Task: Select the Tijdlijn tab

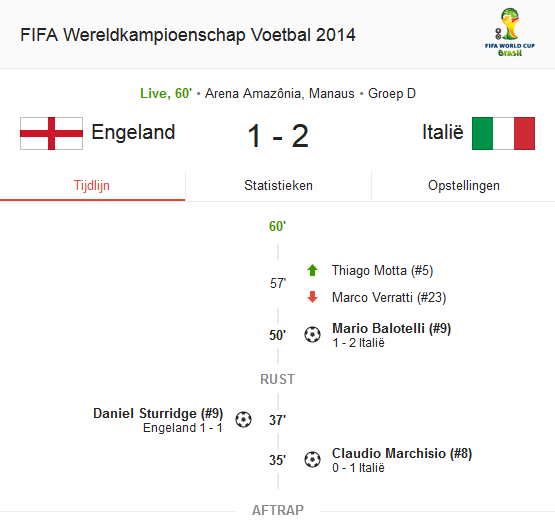Action: (92, 186)
